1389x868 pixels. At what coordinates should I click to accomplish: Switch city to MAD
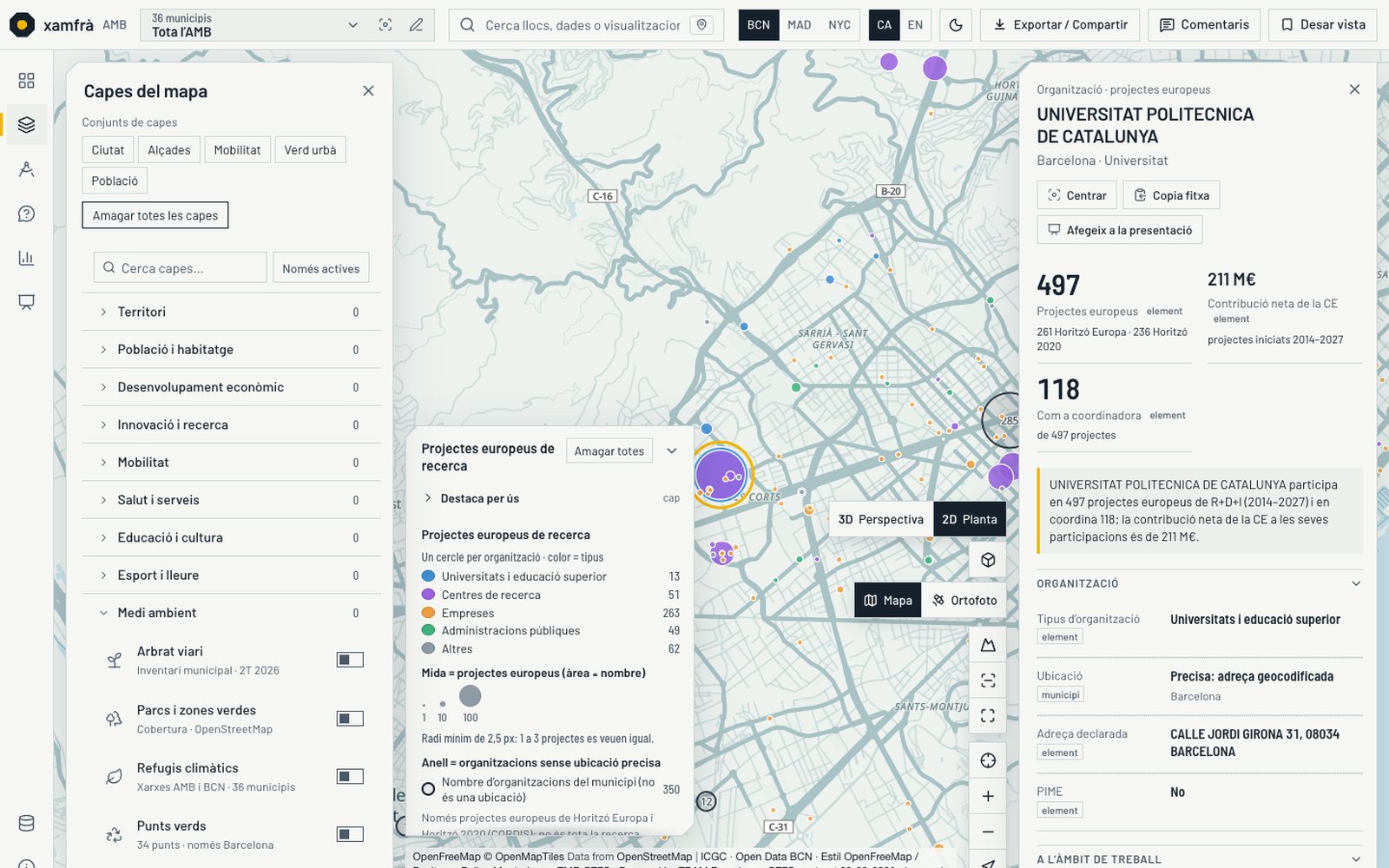pyautogui.click(x=799, y=25)
